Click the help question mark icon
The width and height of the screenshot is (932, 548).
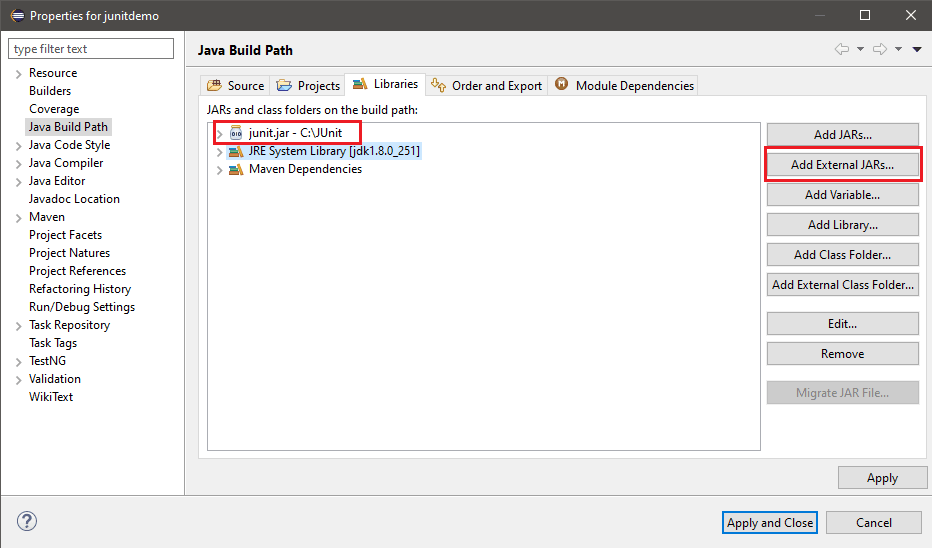coord(27,521)
